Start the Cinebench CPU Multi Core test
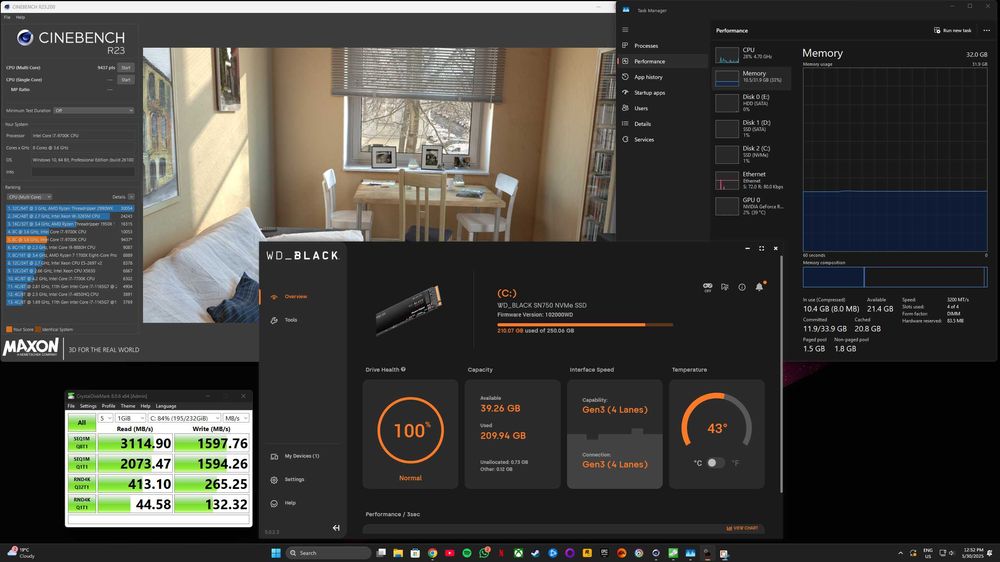 pyautogui.click(x=126, y=68)
